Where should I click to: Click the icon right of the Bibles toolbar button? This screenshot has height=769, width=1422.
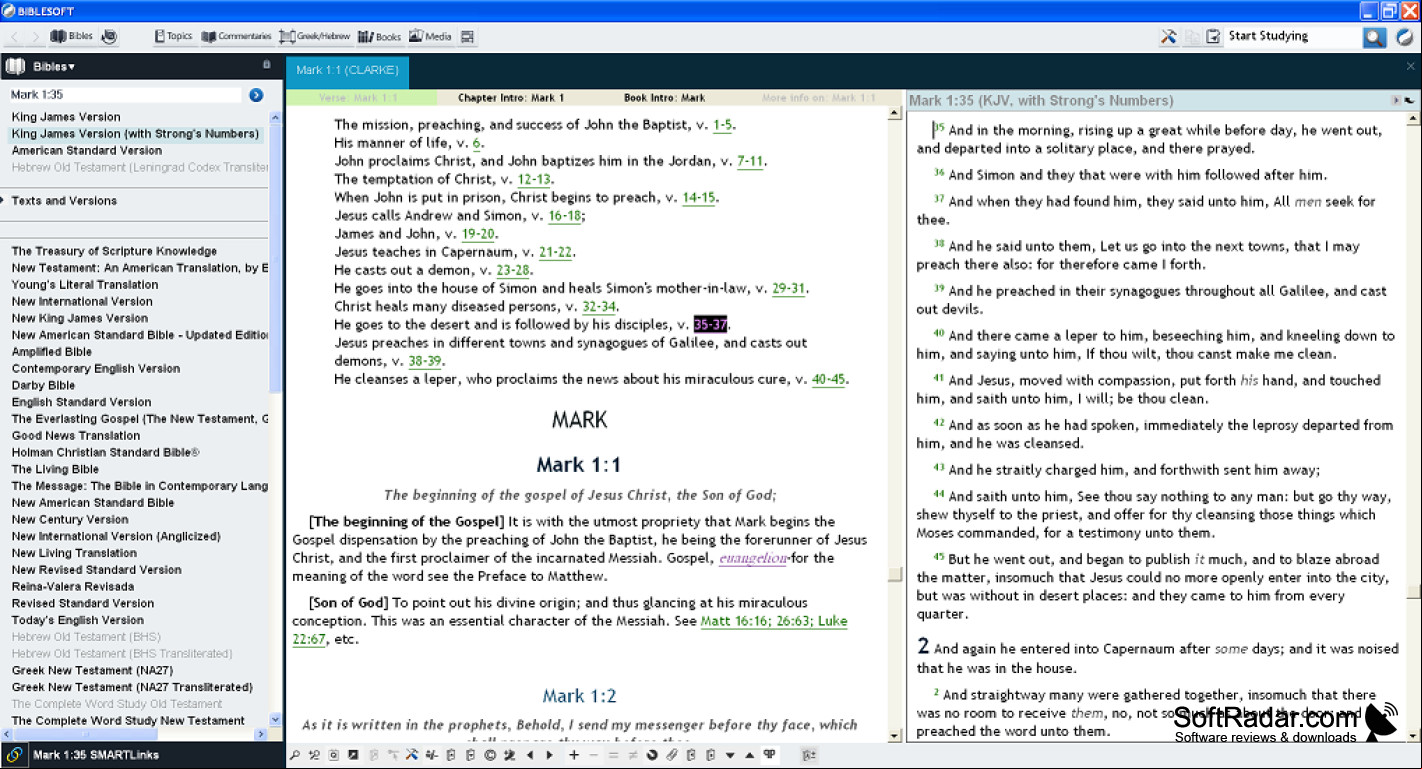(x=109, y=37)
